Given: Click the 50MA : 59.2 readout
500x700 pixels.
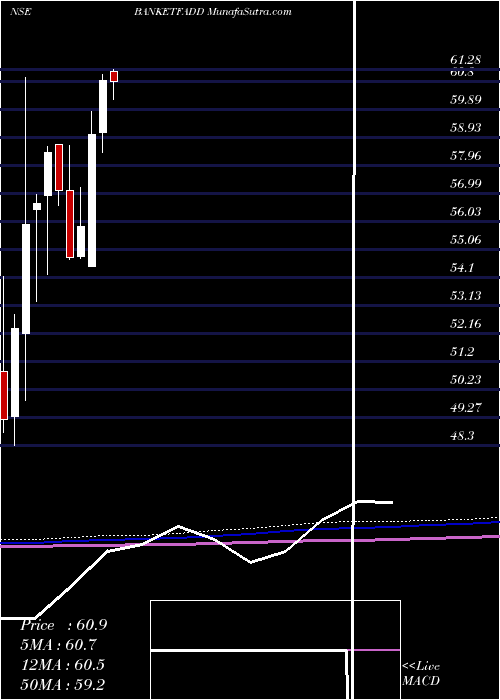Looking at the screenshot, I should pyautogui.click(x=62, y=684).
